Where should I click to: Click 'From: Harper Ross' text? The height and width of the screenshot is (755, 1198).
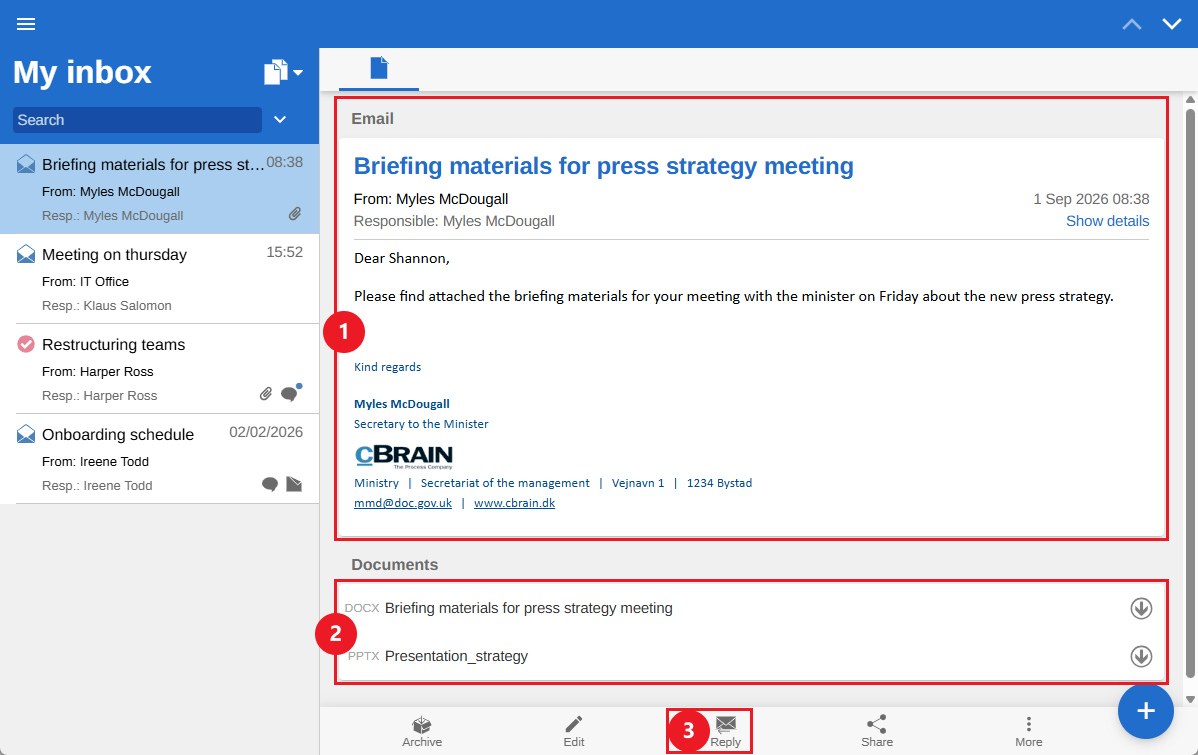tap(98, 371)
